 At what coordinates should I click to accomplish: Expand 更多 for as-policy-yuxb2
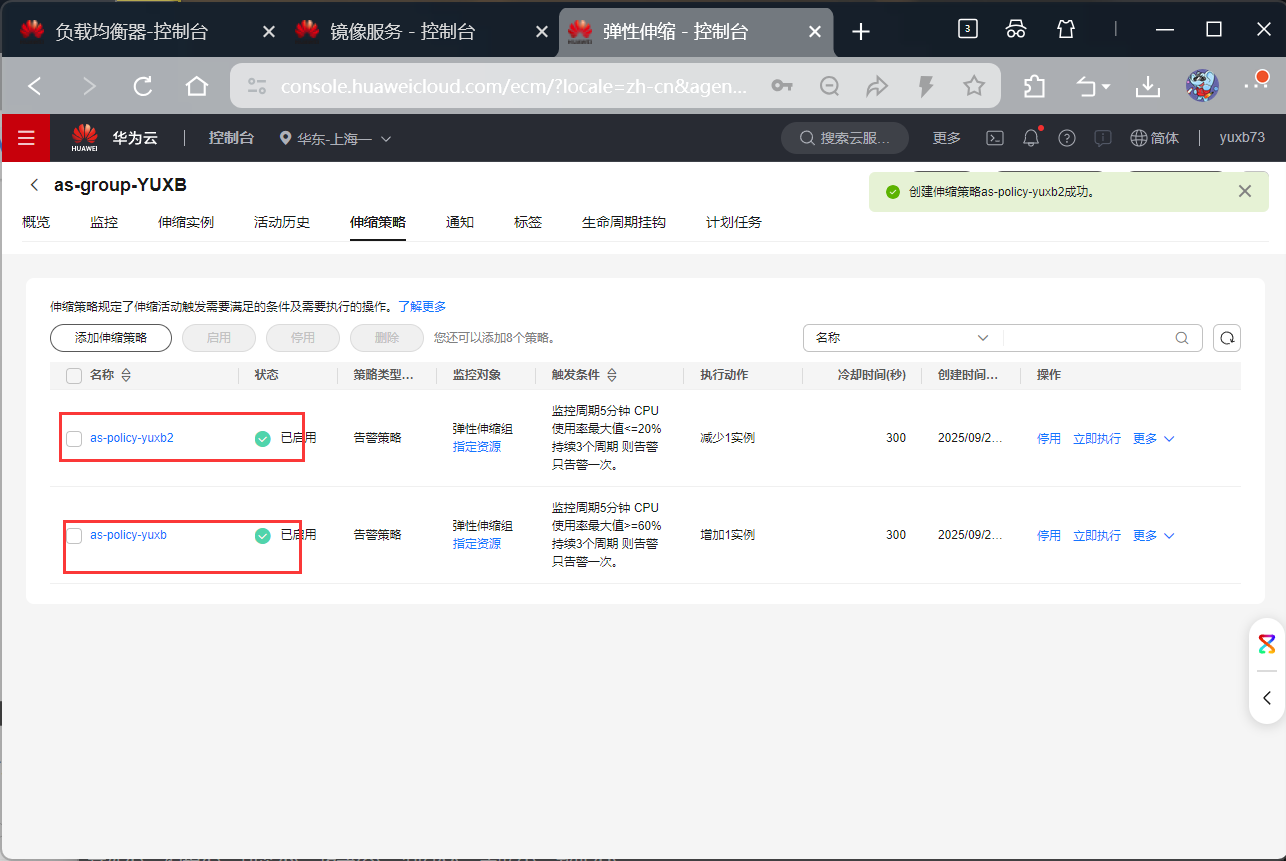[1153, 438]
